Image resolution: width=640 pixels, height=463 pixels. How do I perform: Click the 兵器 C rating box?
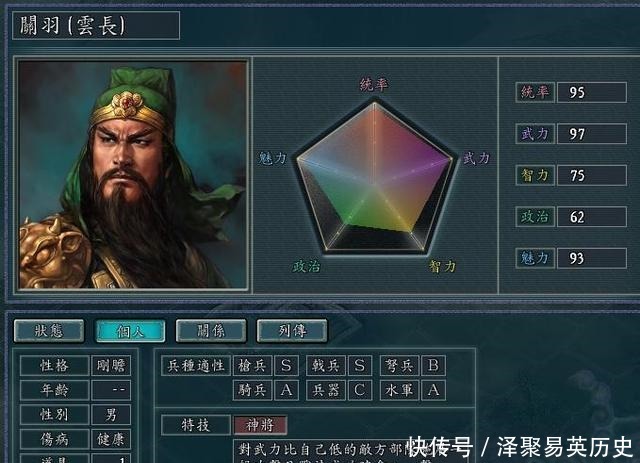point(359,390)
